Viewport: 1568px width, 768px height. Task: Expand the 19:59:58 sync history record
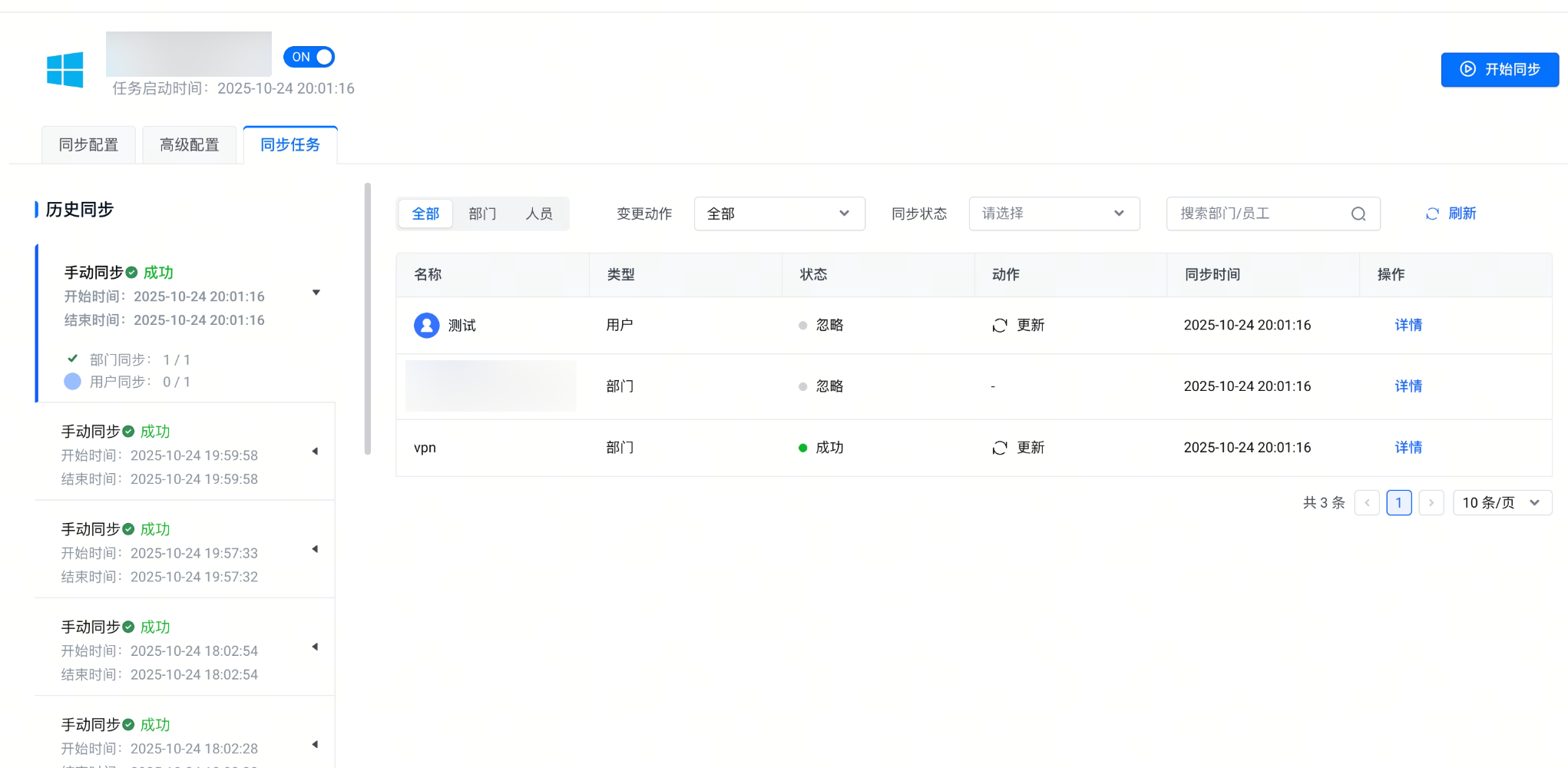[x=315, y=452]
